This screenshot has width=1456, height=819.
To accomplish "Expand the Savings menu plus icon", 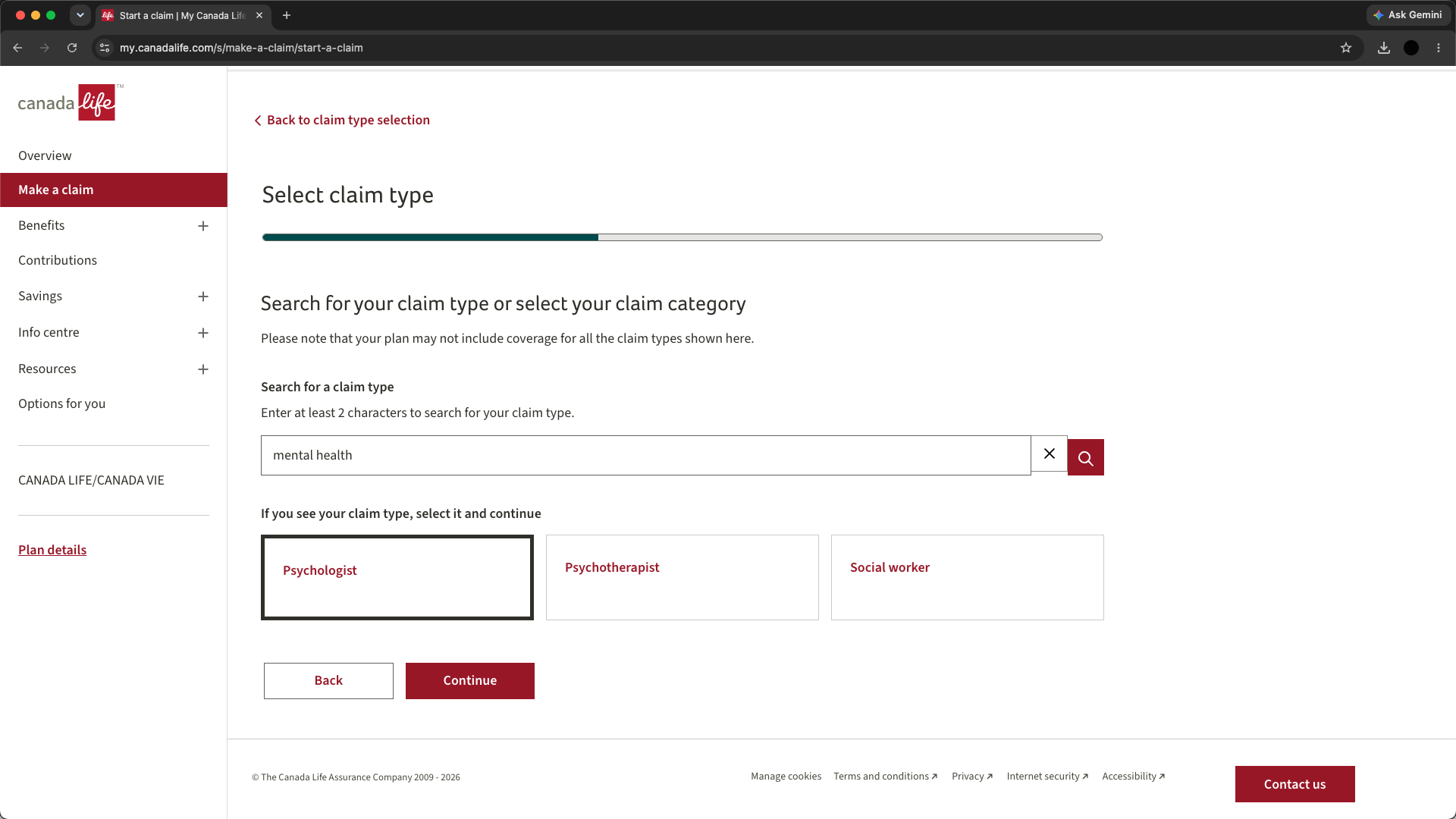I will [x=203, y=297].
